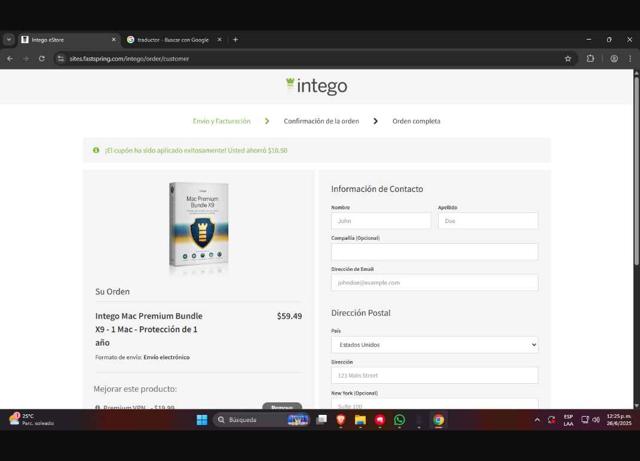Click the taskbar Búsqueda search box
The height and width of the screenshot is (461, 640).
(261, 420)
